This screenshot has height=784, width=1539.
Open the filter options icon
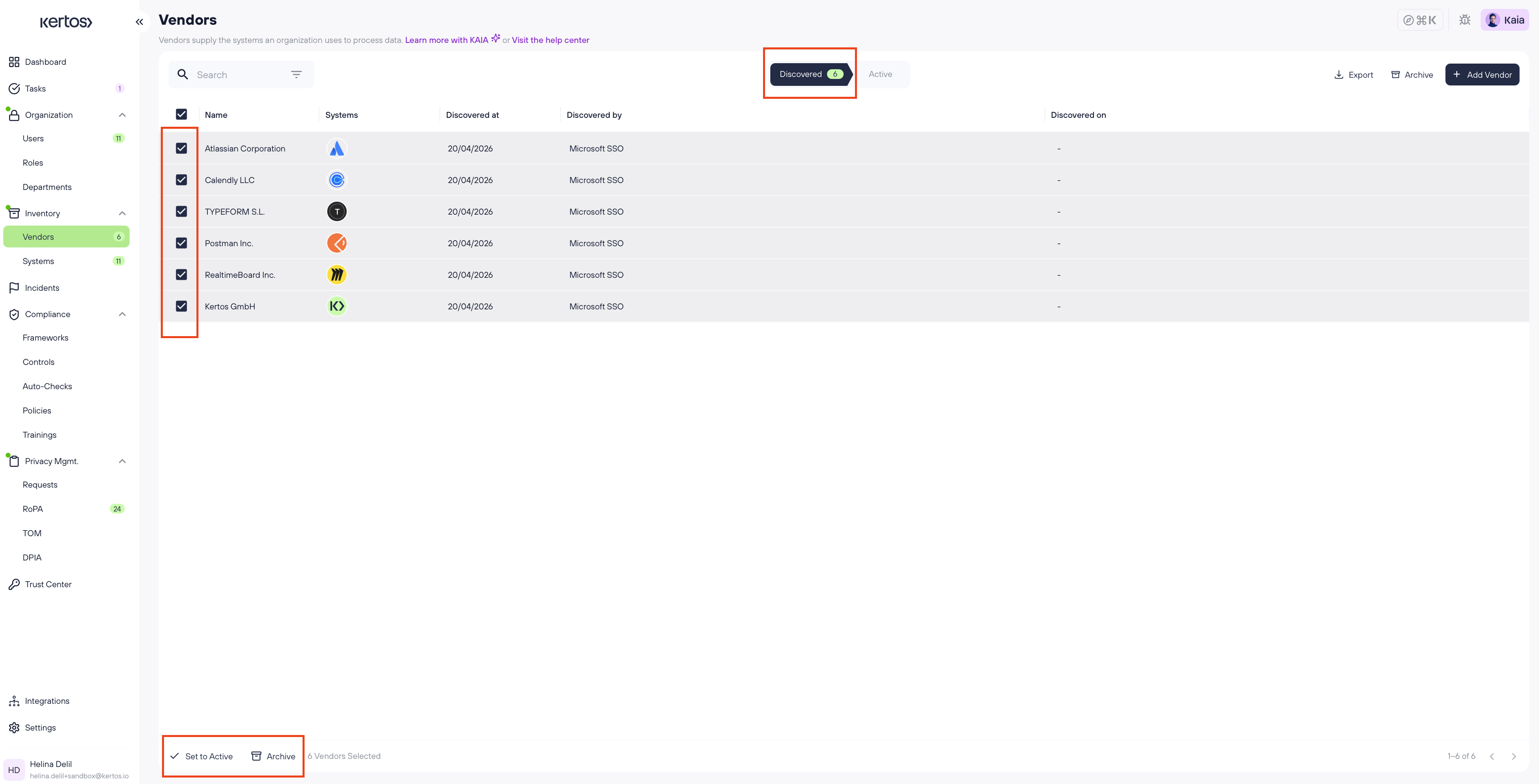point(296,74)
